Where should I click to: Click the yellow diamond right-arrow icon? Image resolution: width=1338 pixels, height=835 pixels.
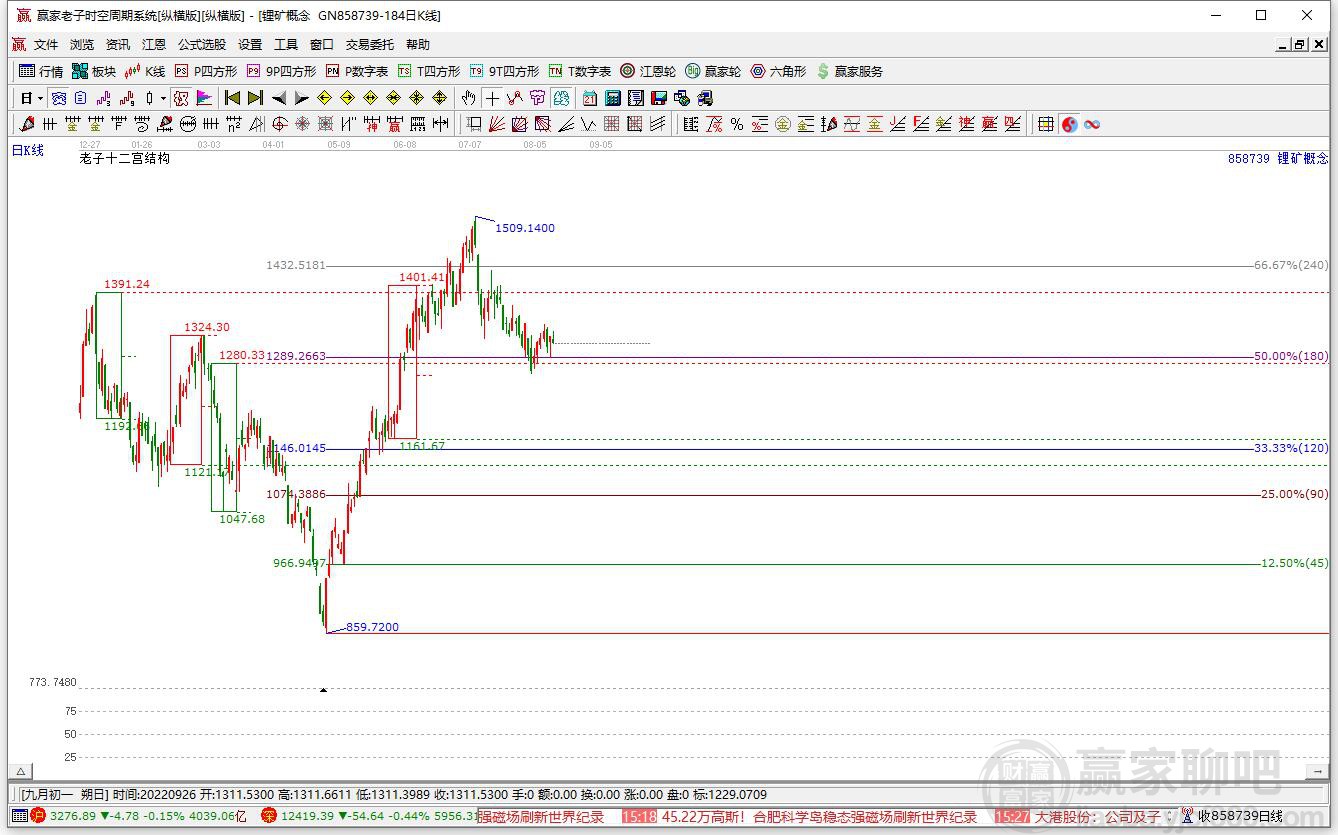pos(347,98)
